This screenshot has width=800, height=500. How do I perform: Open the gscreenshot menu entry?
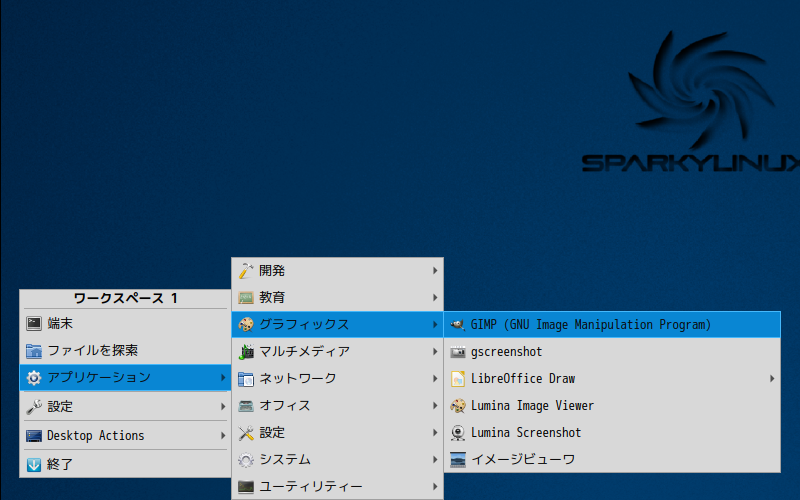612,352
